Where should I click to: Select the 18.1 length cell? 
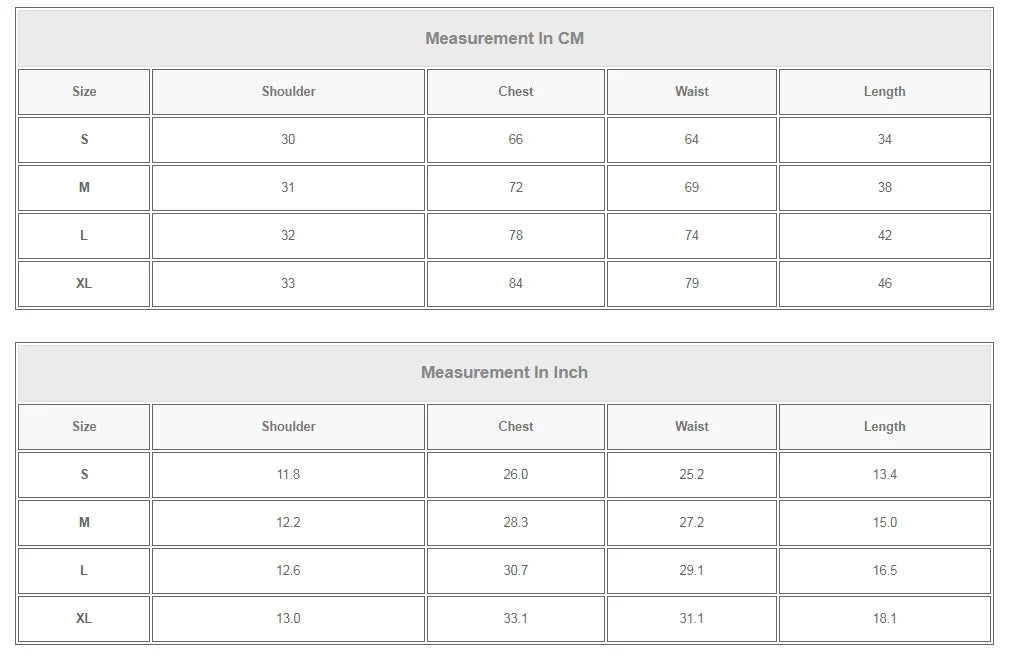pyautogui.click(x=885, y=619)
